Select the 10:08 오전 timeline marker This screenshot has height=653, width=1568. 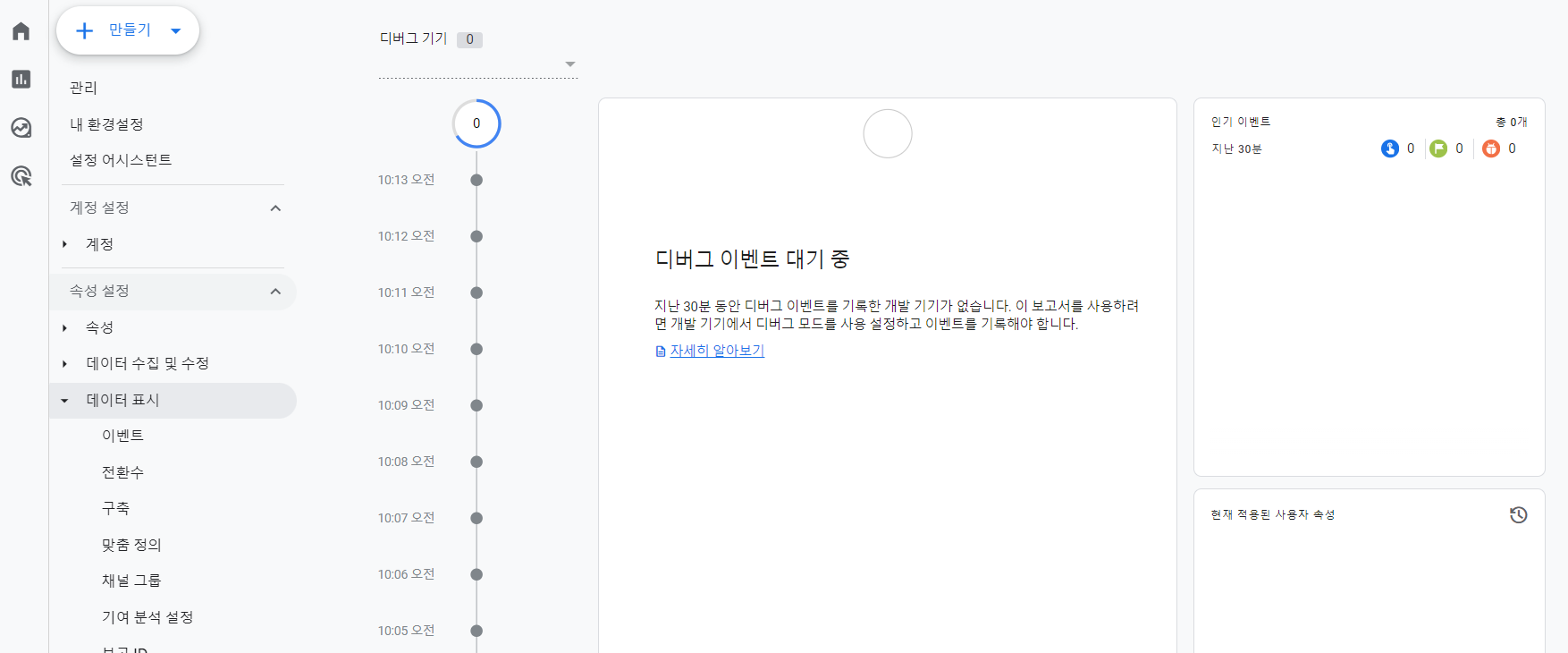[476, 462]
